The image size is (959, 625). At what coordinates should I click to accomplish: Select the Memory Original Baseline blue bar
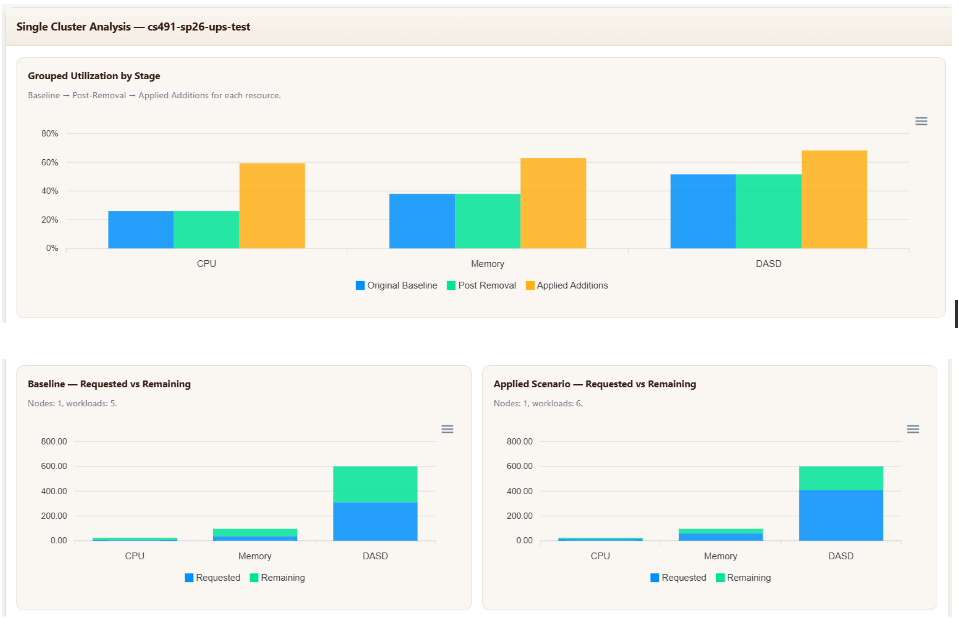[x=422, y=221]
